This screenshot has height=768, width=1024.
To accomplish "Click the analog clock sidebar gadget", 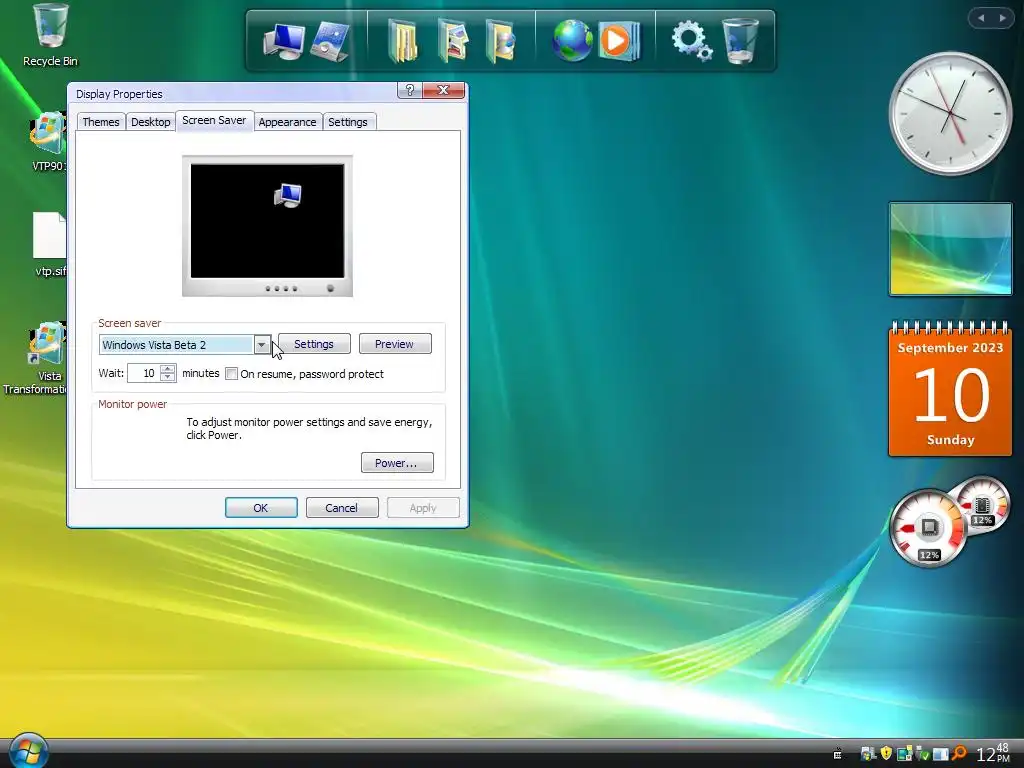I will [950, 114].
